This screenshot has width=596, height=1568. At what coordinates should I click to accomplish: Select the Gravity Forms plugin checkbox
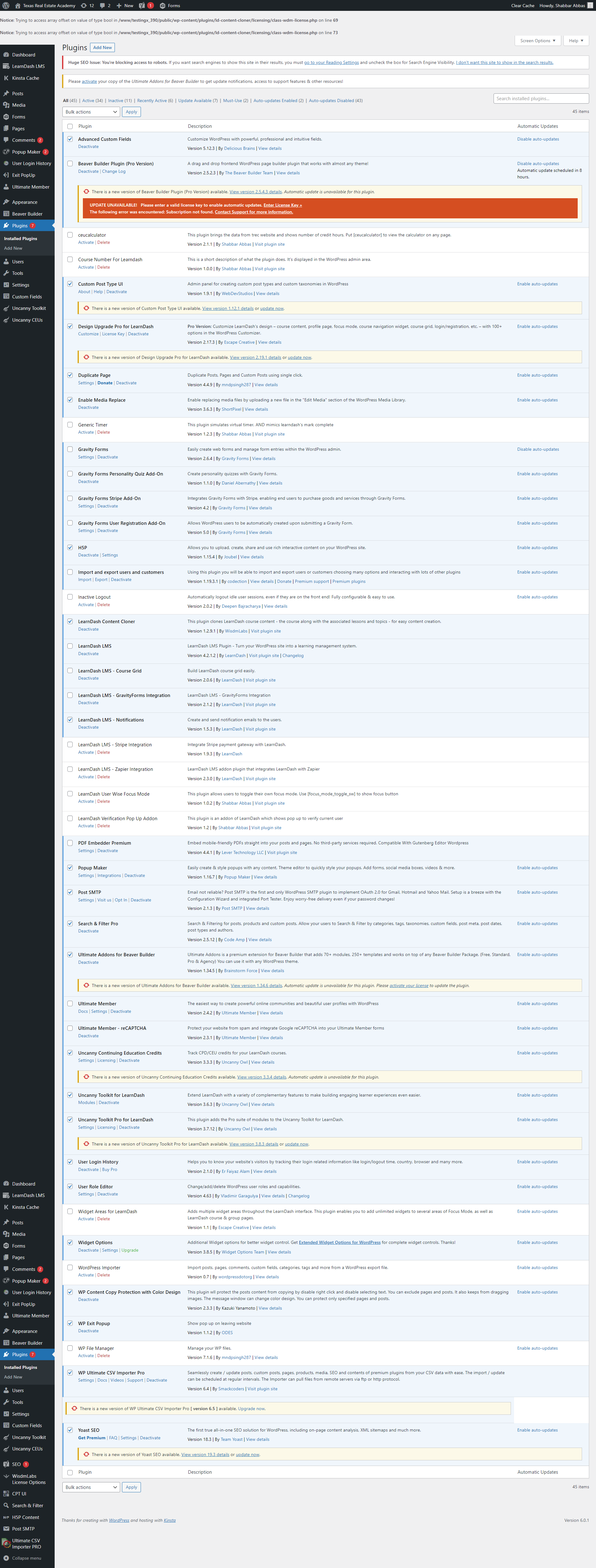(70, 449)
